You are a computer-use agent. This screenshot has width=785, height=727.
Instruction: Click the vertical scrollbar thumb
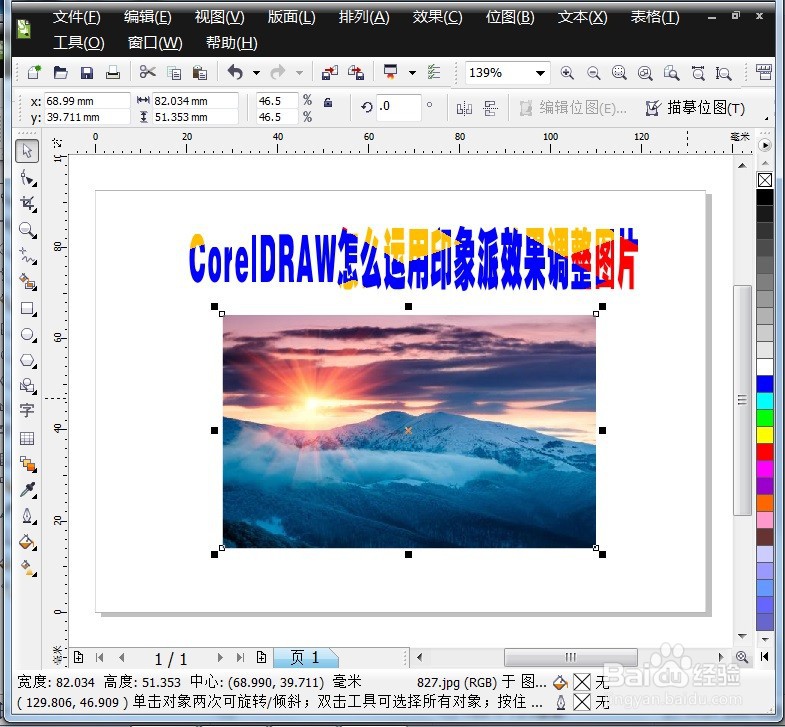pos(742,400)
